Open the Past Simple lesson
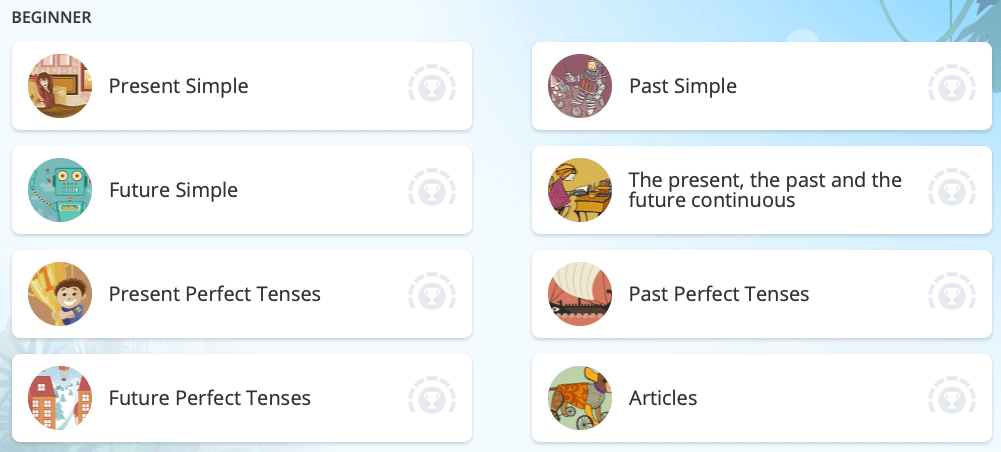Viewport: 1001px width, 452px height. (x=683, y=86)
